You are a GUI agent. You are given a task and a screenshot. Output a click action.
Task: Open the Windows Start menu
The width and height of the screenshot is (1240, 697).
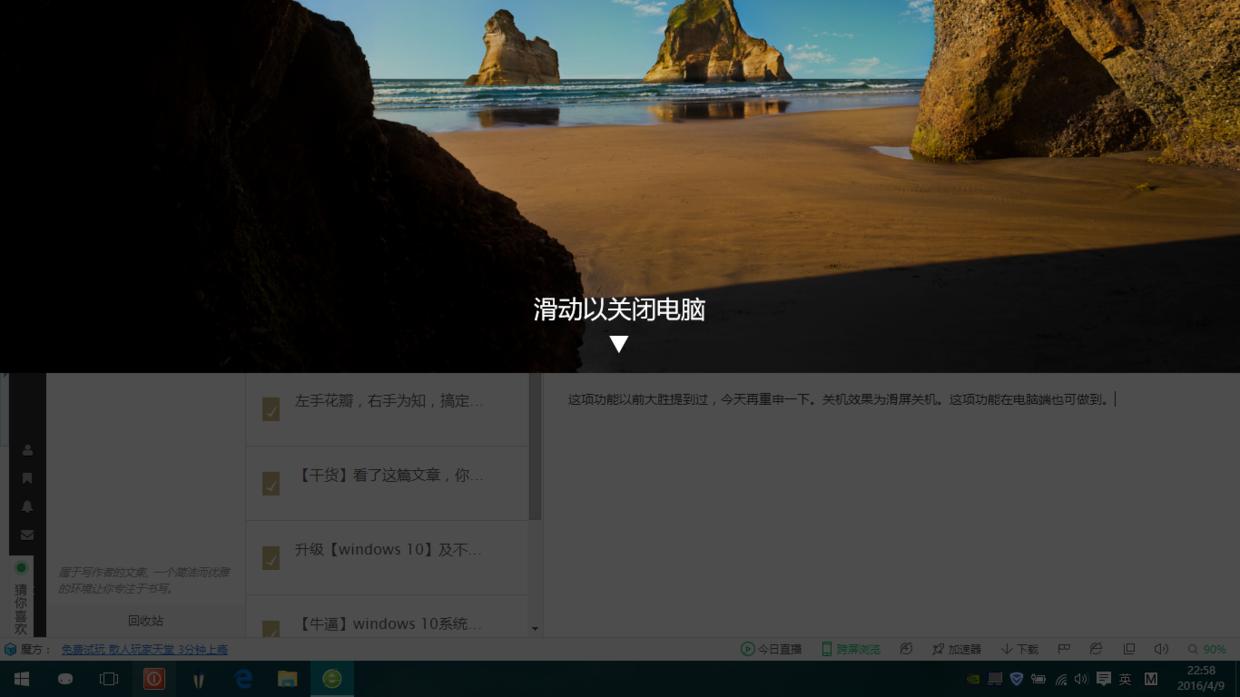(19, 678)
